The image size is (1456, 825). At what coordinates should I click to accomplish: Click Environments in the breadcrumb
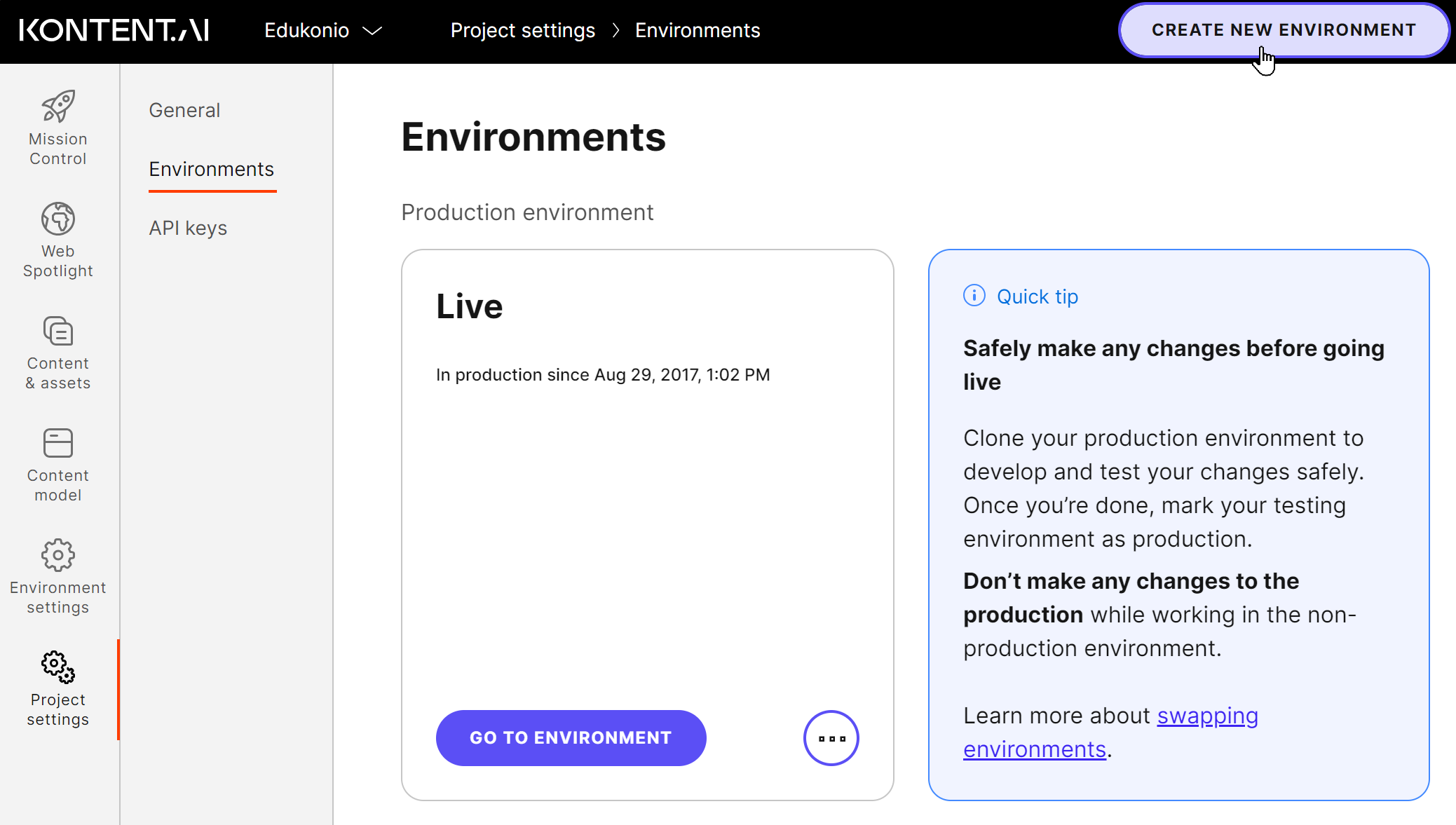(698, 30)
